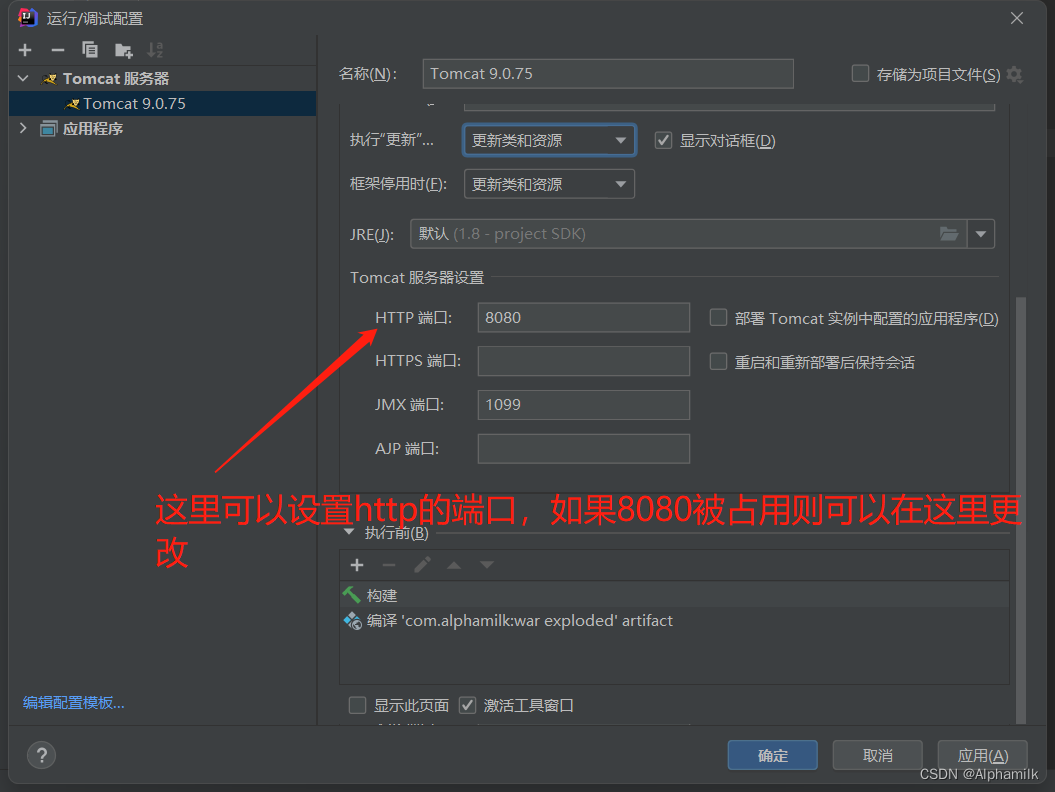Image resolution: width=1055 pixels, height=792 pixels.
Task: Remove the selected before-launch task
Action: [x=389, y=565]
